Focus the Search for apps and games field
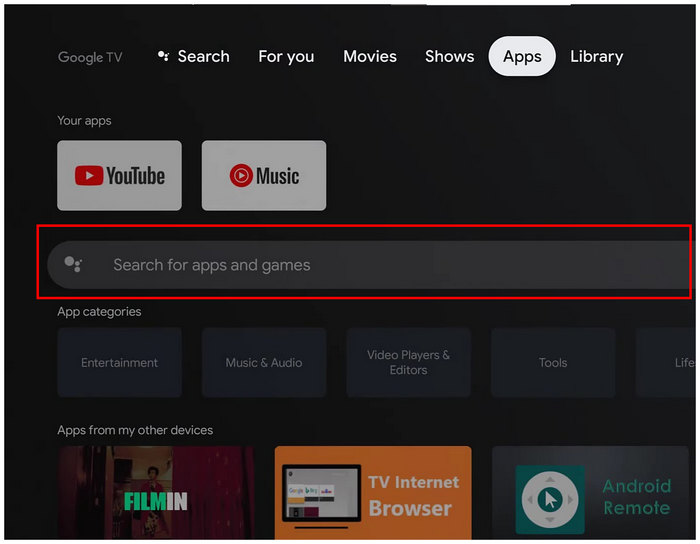The image size is (700, 544). pyautogui.click(x=370, y=265)
